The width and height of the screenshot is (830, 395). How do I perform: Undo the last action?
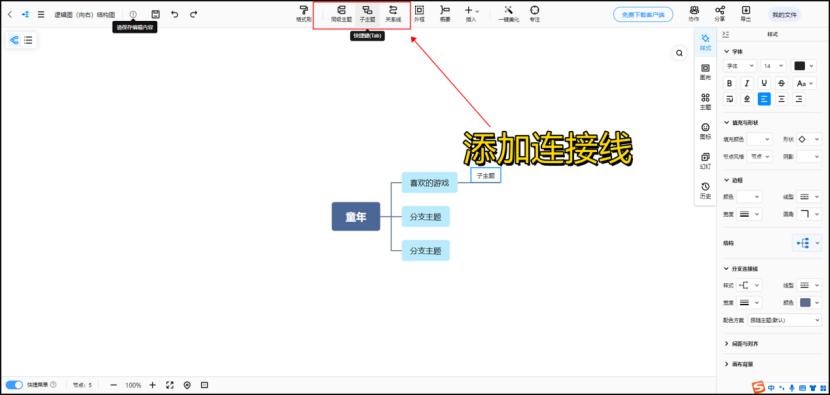point(174,14)
